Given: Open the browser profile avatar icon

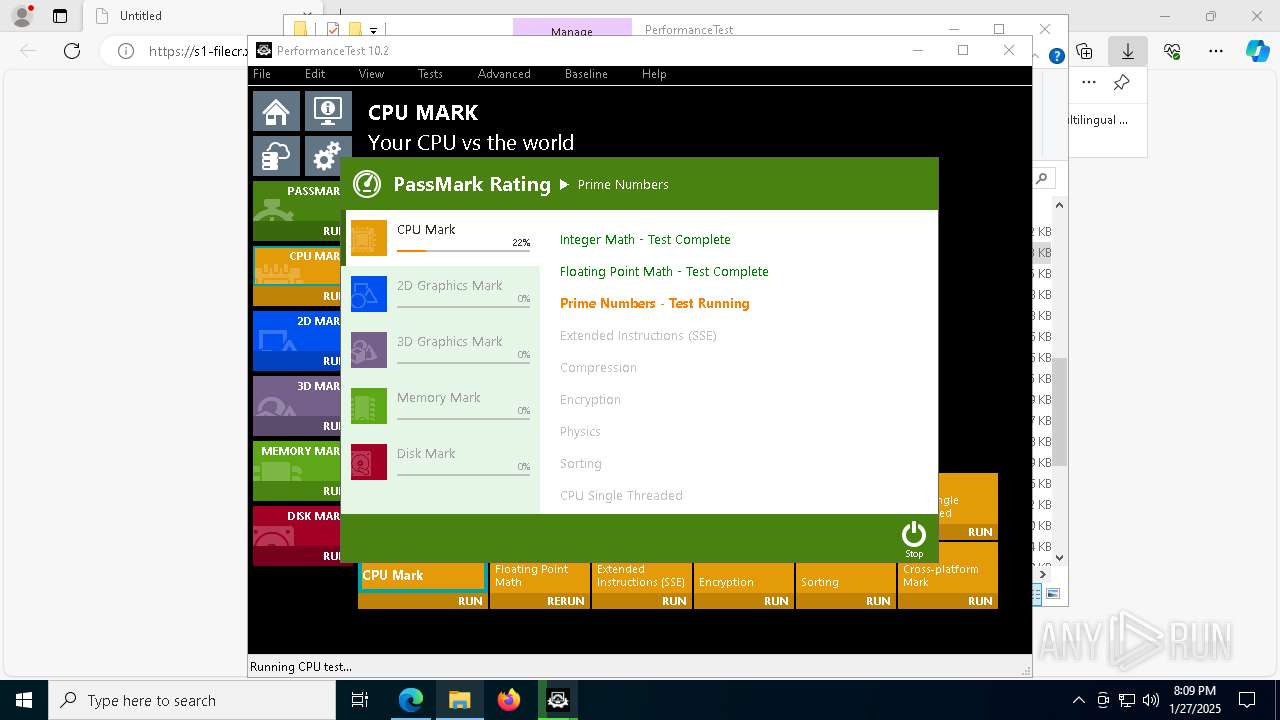Looking at the screenshot, I should (x=21, y=16).
